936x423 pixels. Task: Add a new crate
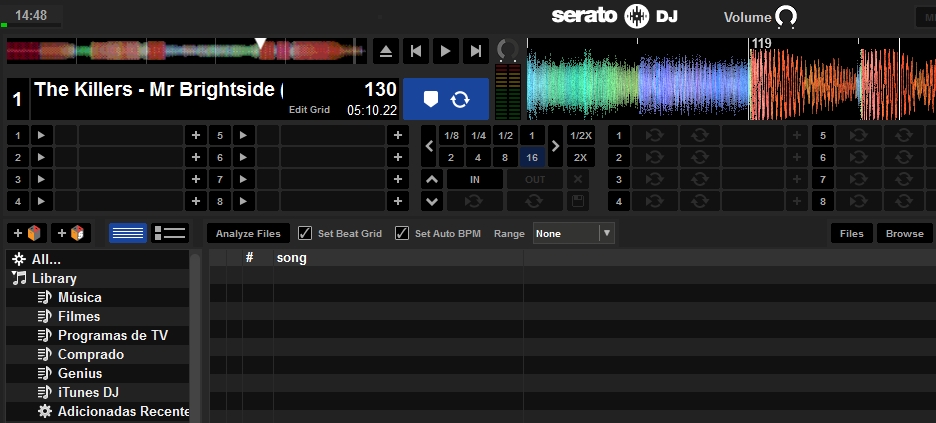tap(27, 233)
